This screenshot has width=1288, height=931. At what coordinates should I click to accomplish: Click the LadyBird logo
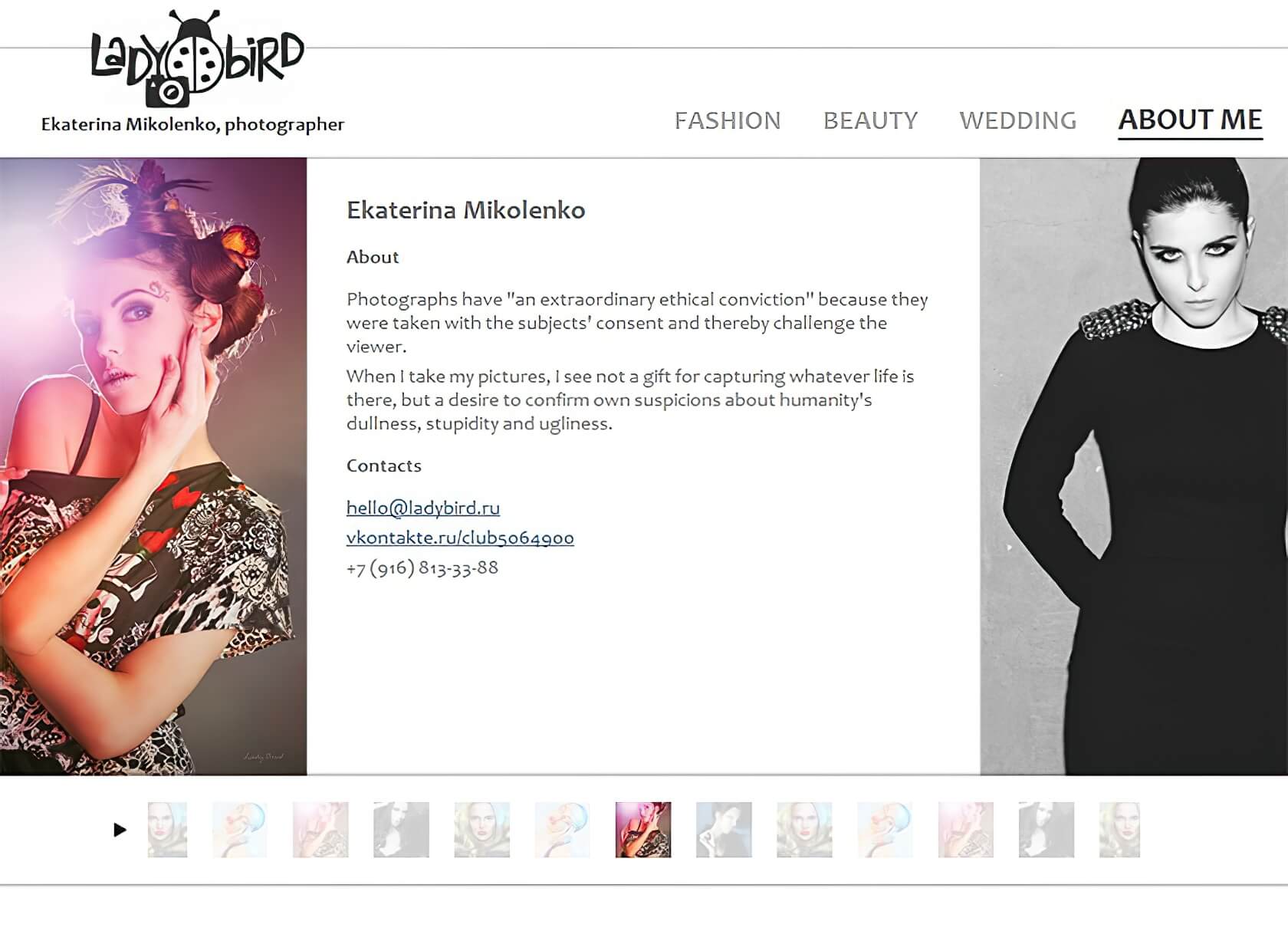[x=197, y=59]
